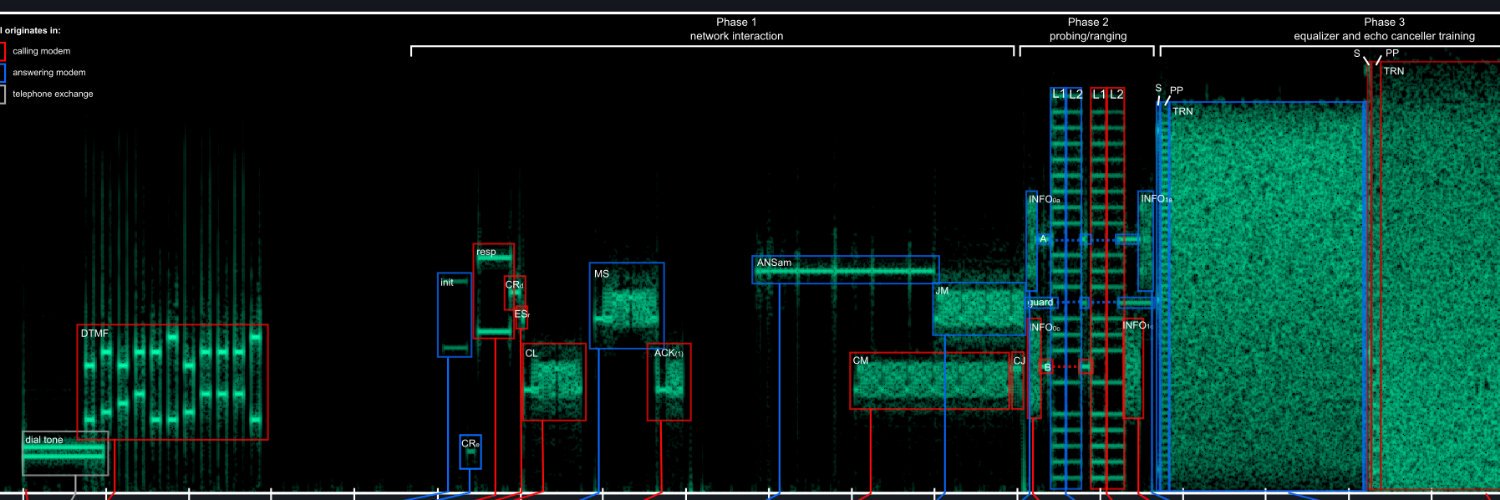Select the 'resp' red signal box
Viewport: 1500px width, 500px height.
coord(493,291)
